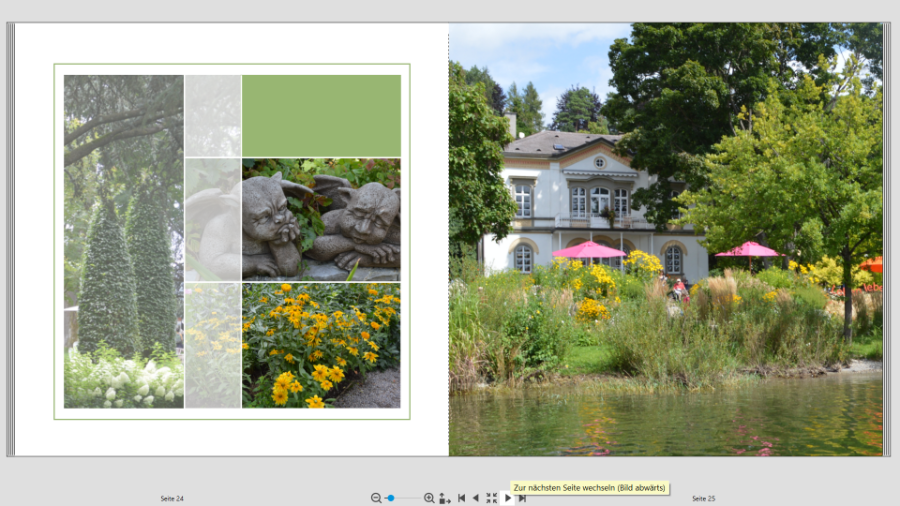Select the stone gargoyles photo
Viewport: 900px width, 506px height.
pos(321,219)
